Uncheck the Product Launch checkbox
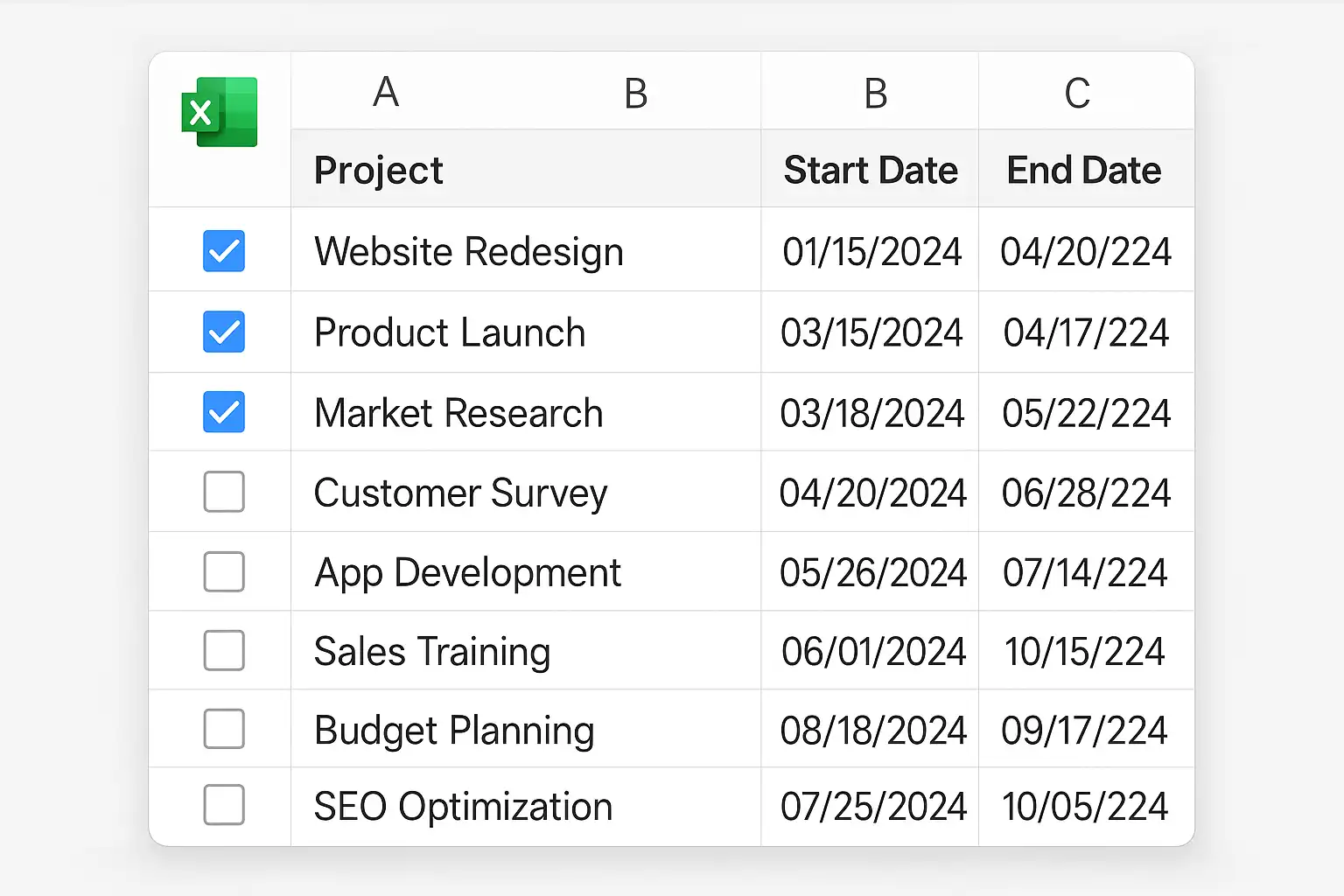 pyautogui.click(x=224, y=332)
